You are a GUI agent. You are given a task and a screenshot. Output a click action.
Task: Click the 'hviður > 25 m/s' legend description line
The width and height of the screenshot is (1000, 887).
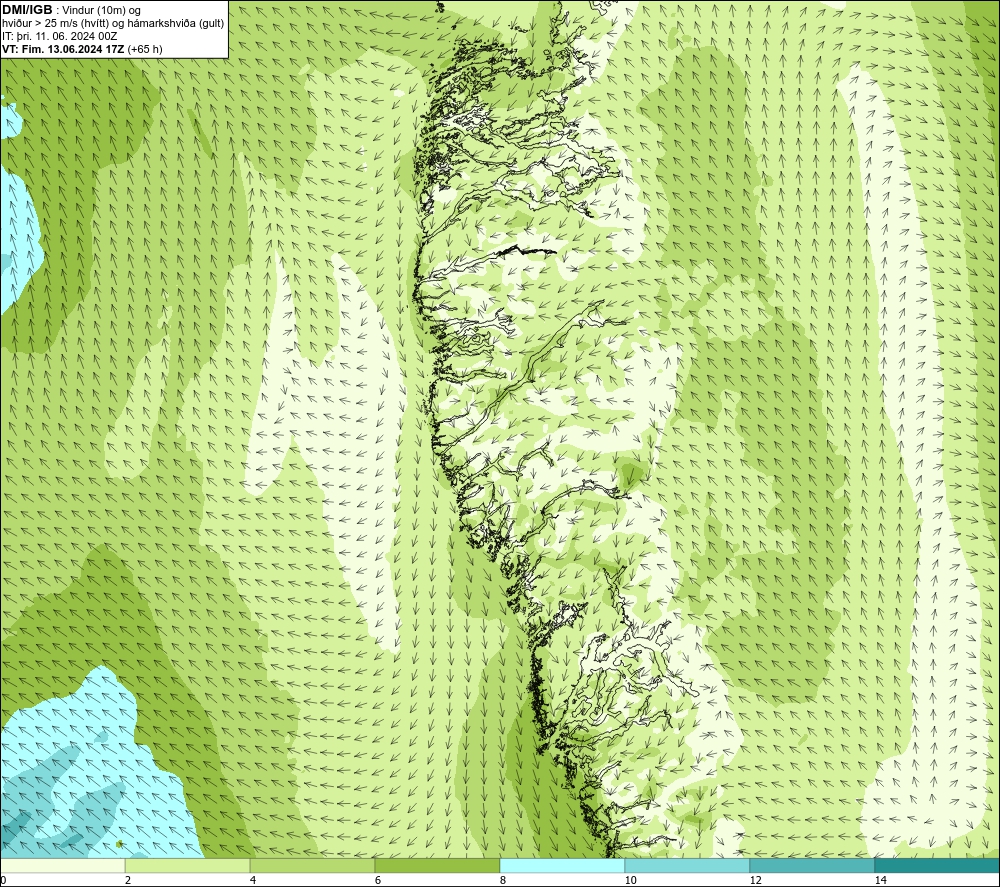point(113,23)
